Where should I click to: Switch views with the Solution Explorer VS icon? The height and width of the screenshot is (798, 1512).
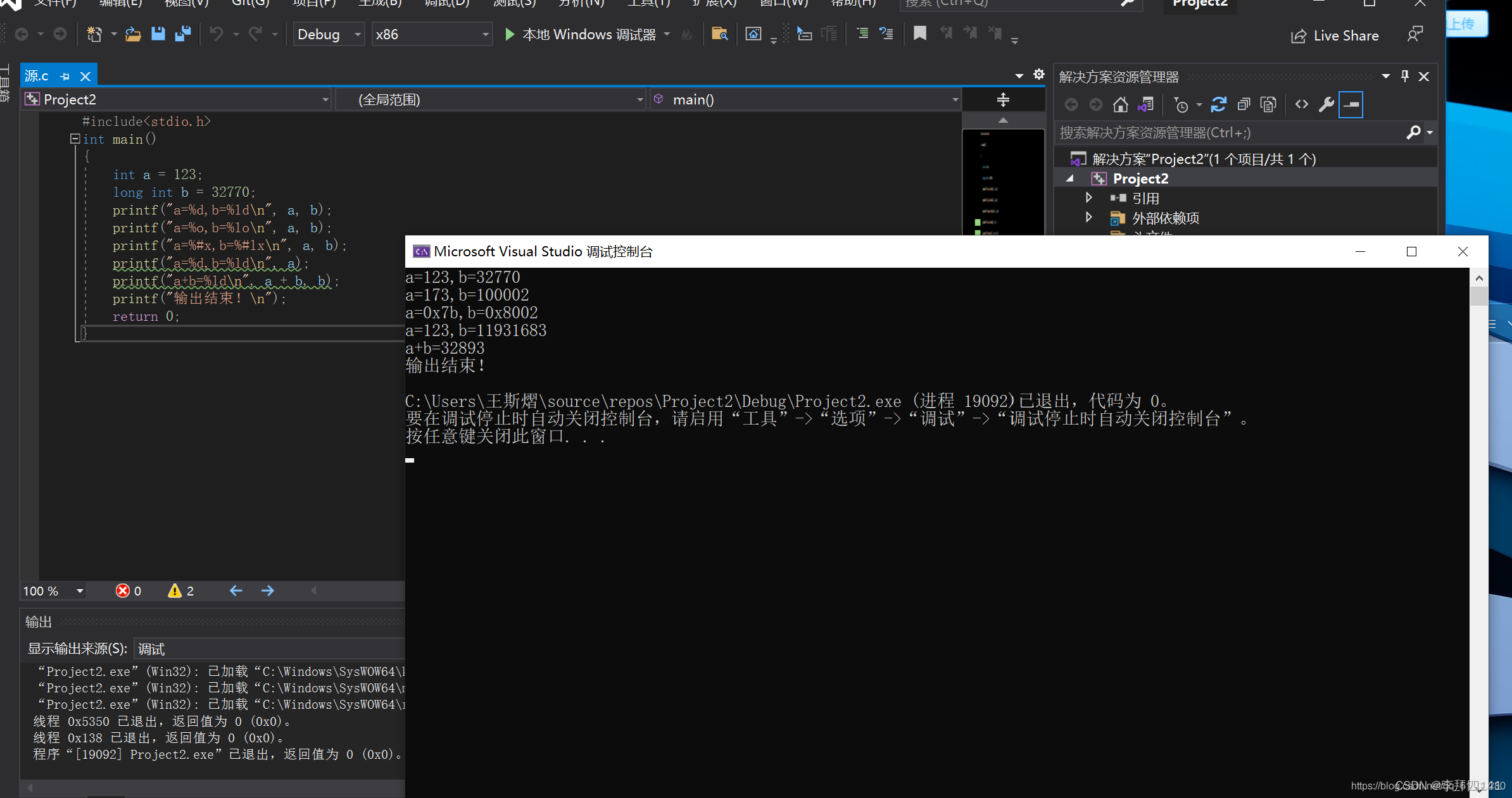click(x=1146, y=104)
